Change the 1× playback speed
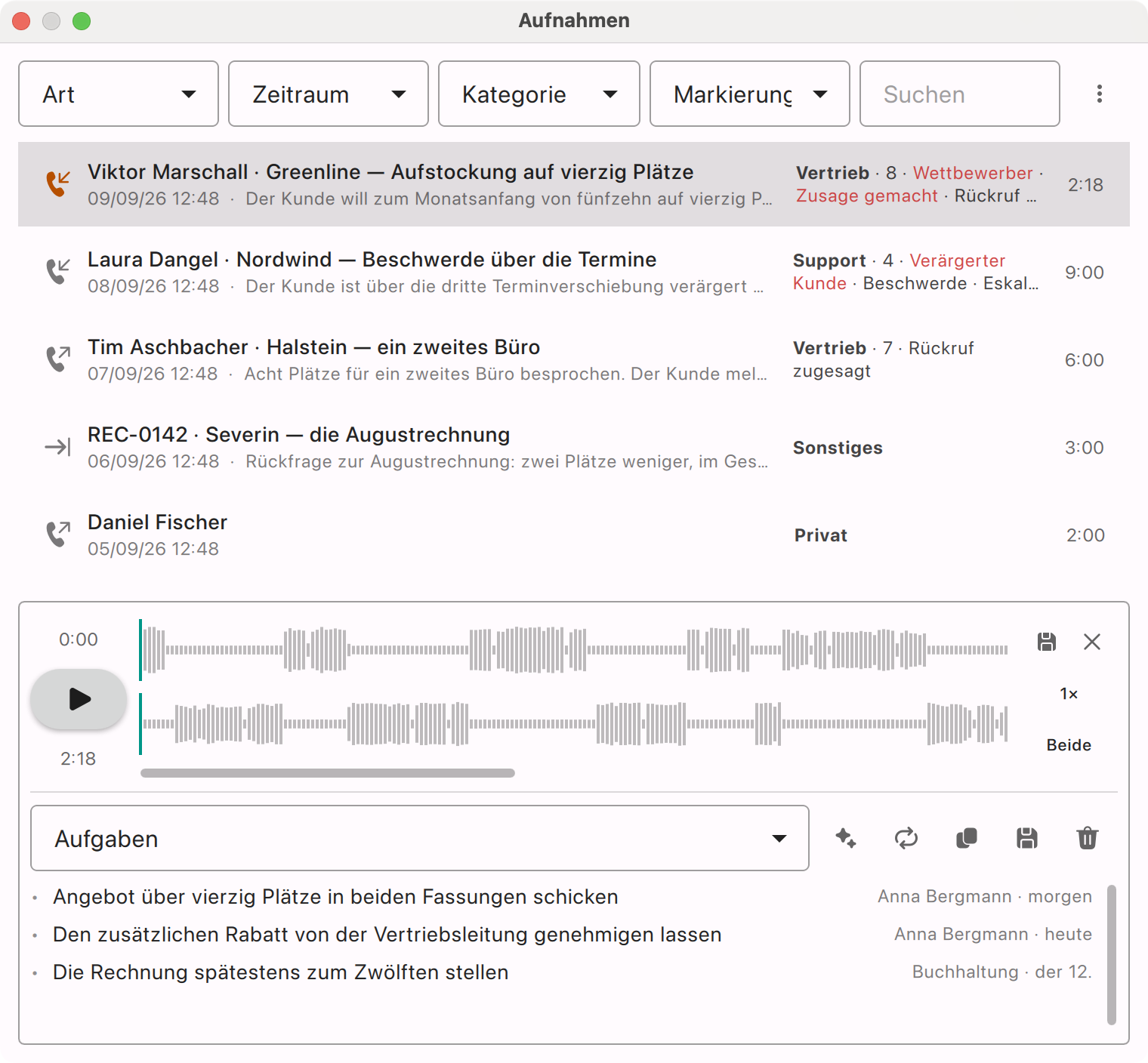 click(1069, 694)
